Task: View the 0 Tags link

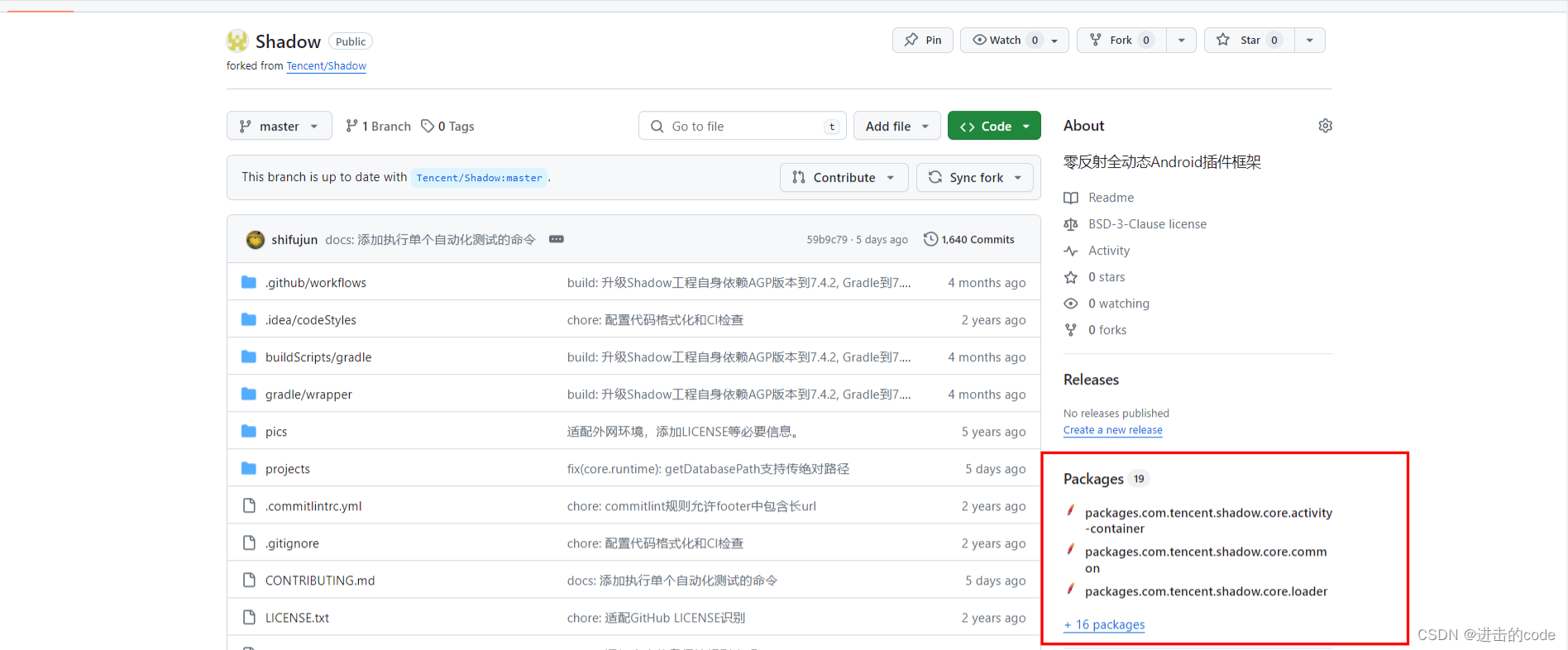Action: pyautogui.click(x=447, y=126)
